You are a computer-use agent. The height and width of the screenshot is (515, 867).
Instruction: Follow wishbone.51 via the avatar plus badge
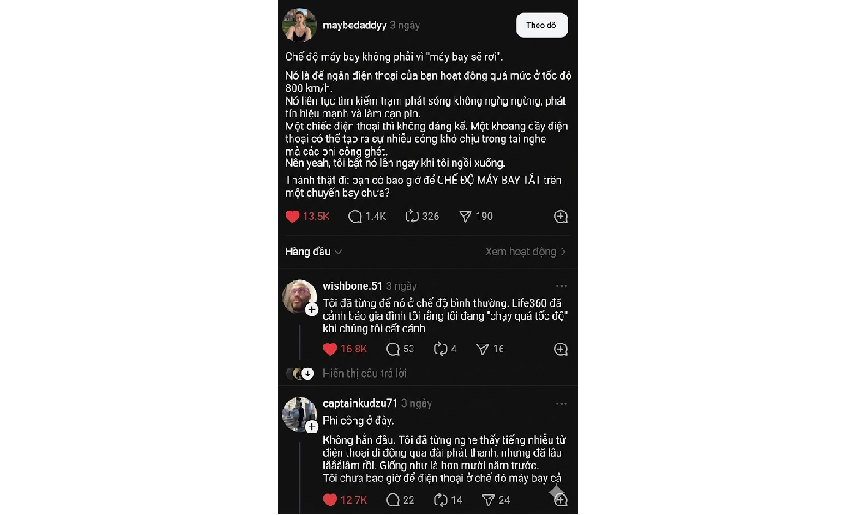click(x=312, y=309)
